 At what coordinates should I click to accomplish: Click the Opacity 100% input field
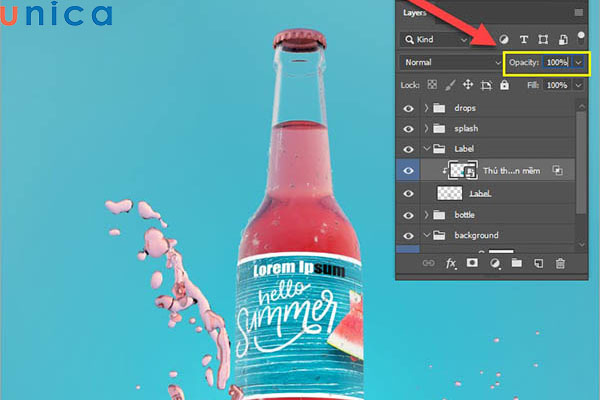point(557,62)
